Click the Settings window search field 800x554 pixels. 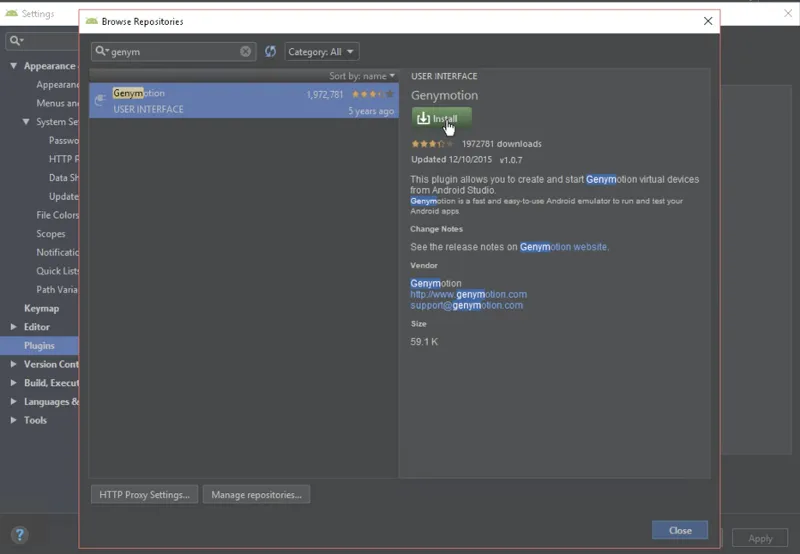[x=42, y=40]
